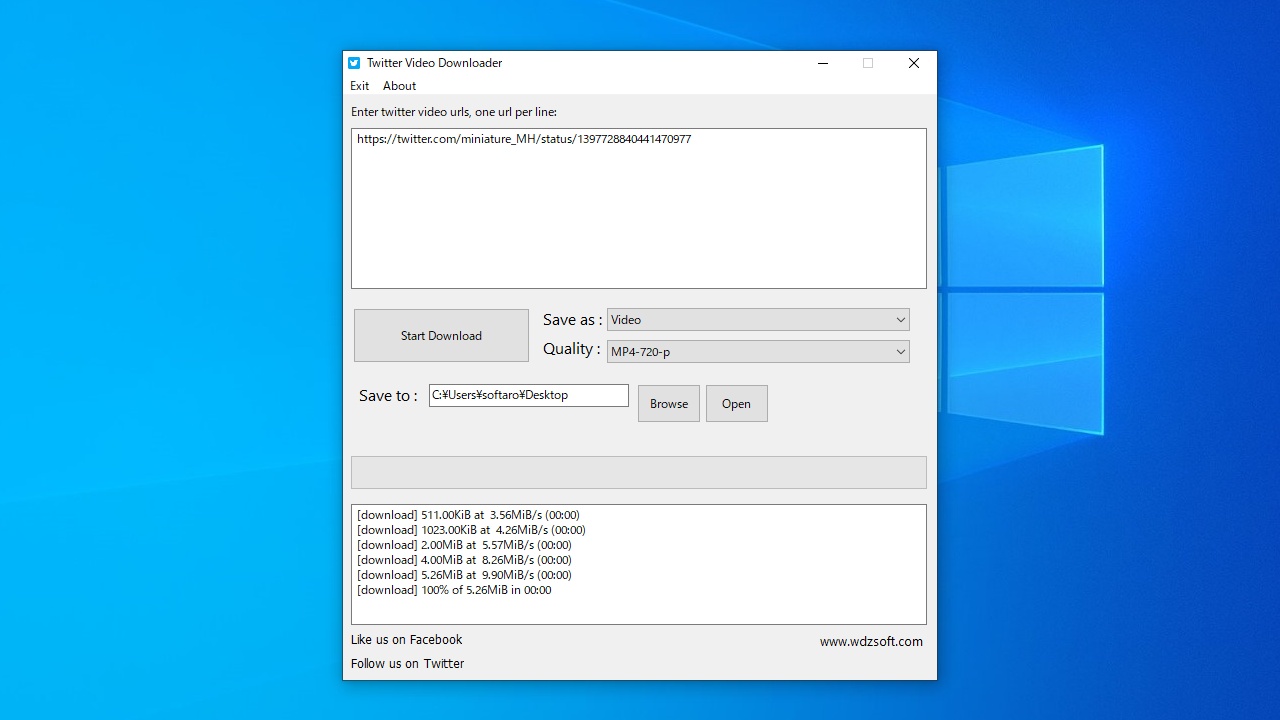
Task: Click inside the twitter video urls text box
Action: tap(639, 208)
